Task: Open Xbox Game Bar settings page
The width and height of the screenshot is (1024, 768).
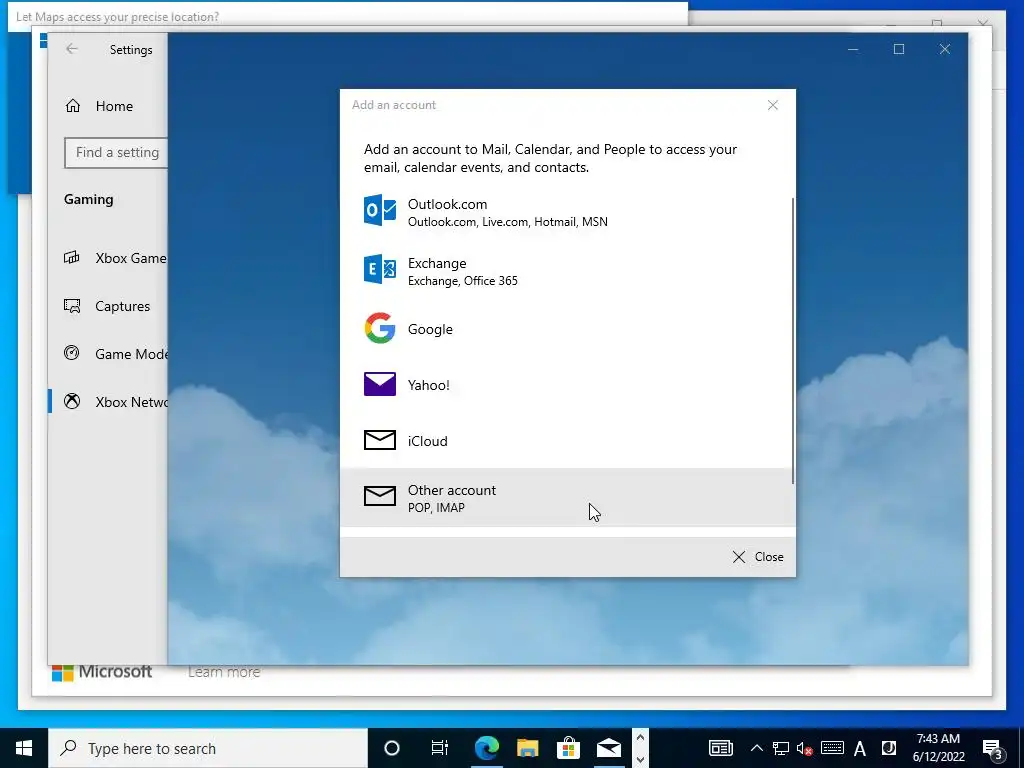Action: pos(108,258)
